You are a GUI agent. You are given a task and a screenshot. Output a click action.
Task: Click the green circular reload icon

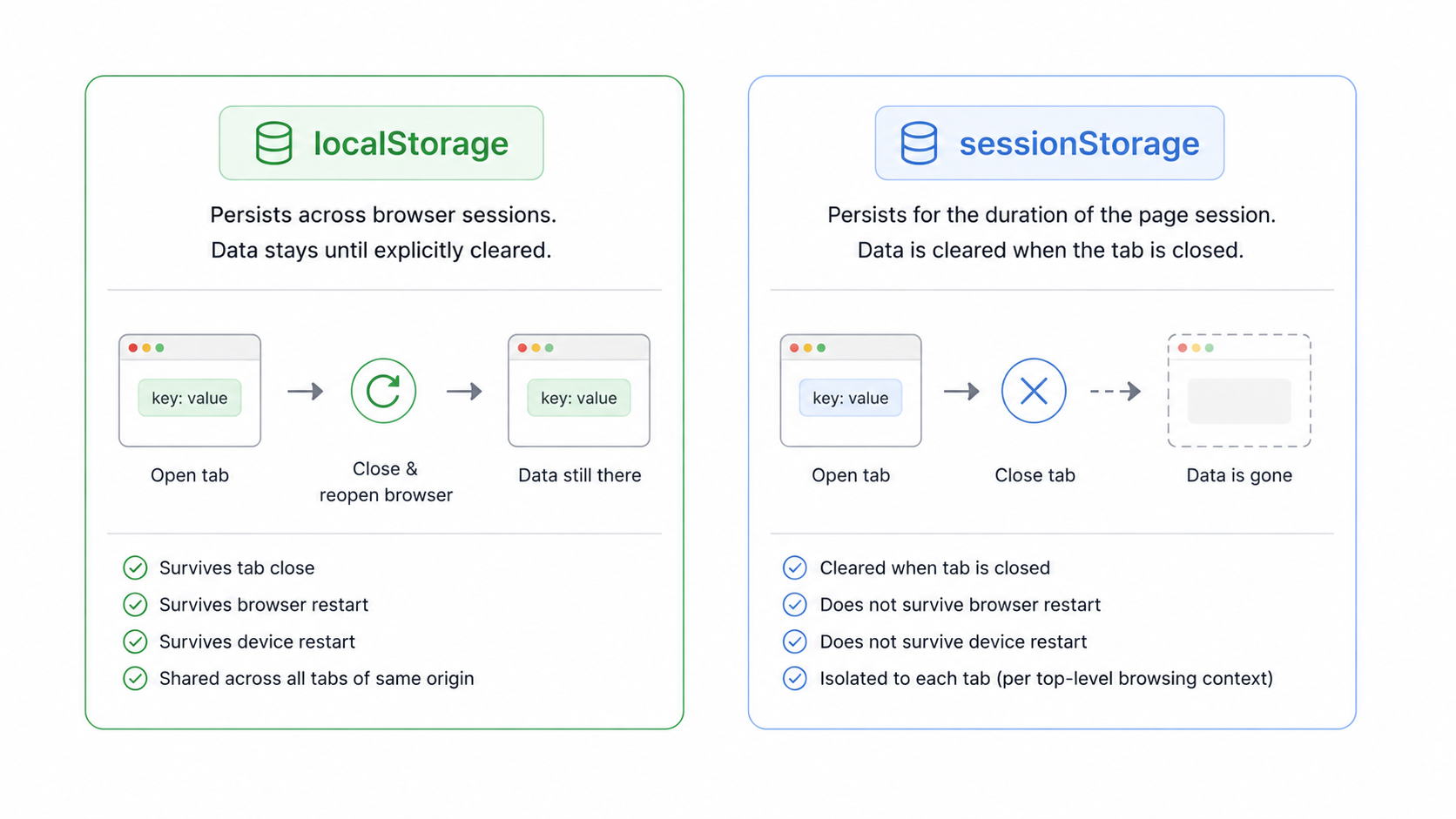tap(383, 391)
